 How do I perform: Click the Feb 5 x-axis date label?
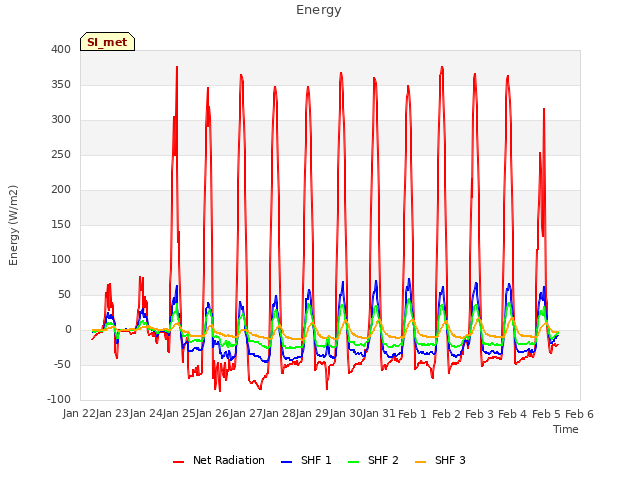pos(546,414)
